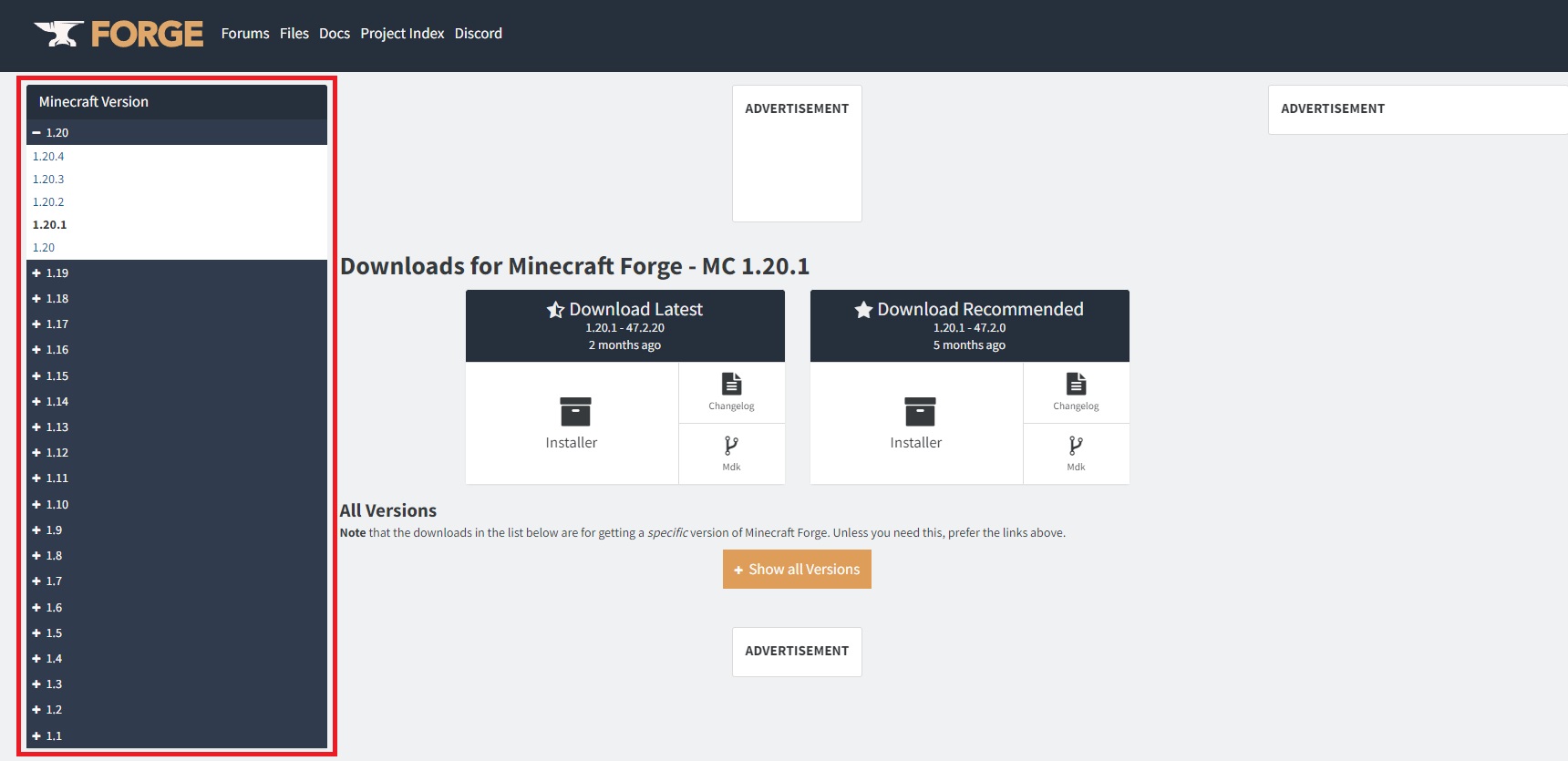1568x761 pixels.
Task: Click the Download Latest header
Action: [x=625, y=326]
